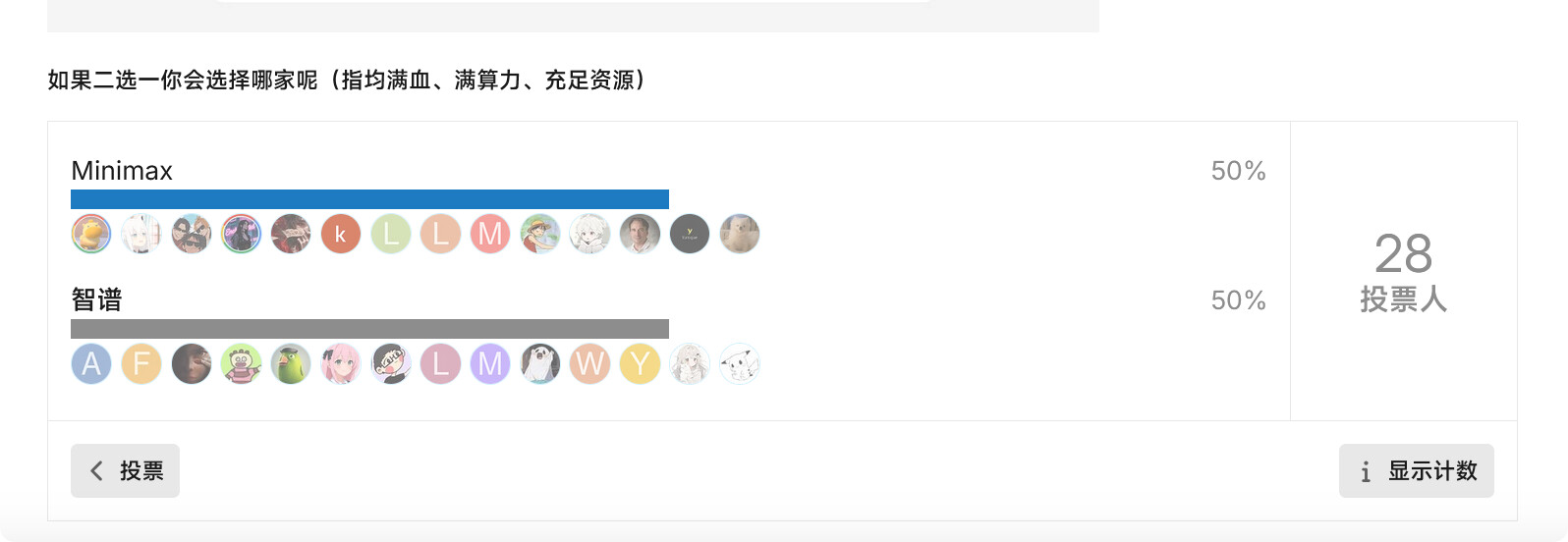This screenshot has height=542, width=1568.
Task: Select the blue 'A' voter avatar
Action: [91, 364]
